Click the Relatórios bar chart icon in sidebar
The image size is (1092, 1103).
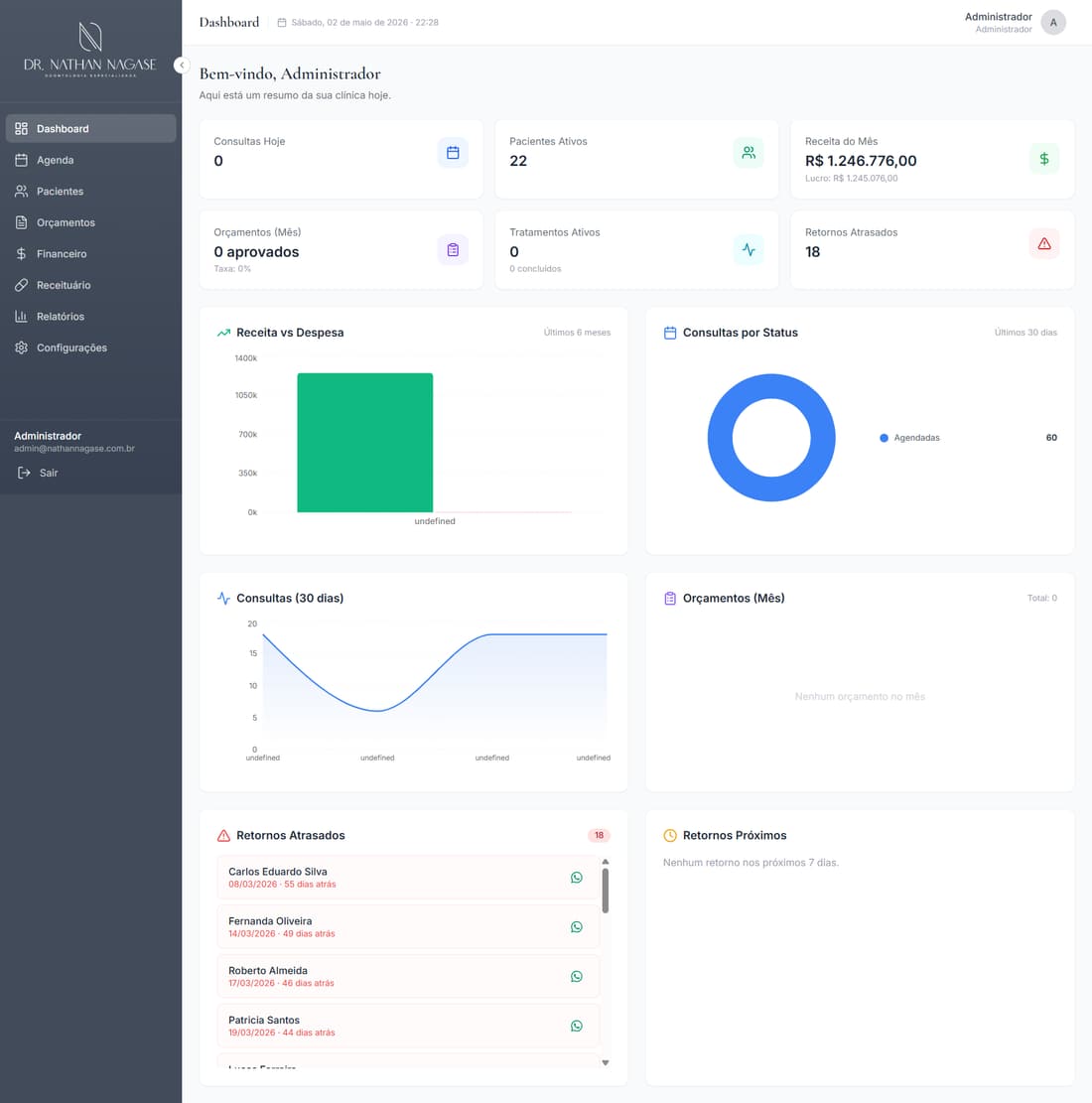pos(21,317)
